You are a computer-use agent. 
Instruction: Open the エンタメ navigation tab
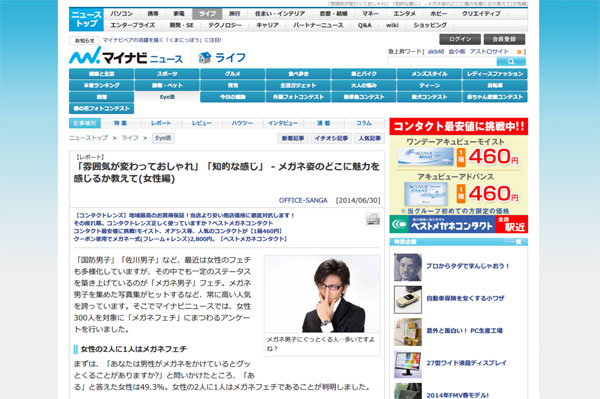(404, 14)
